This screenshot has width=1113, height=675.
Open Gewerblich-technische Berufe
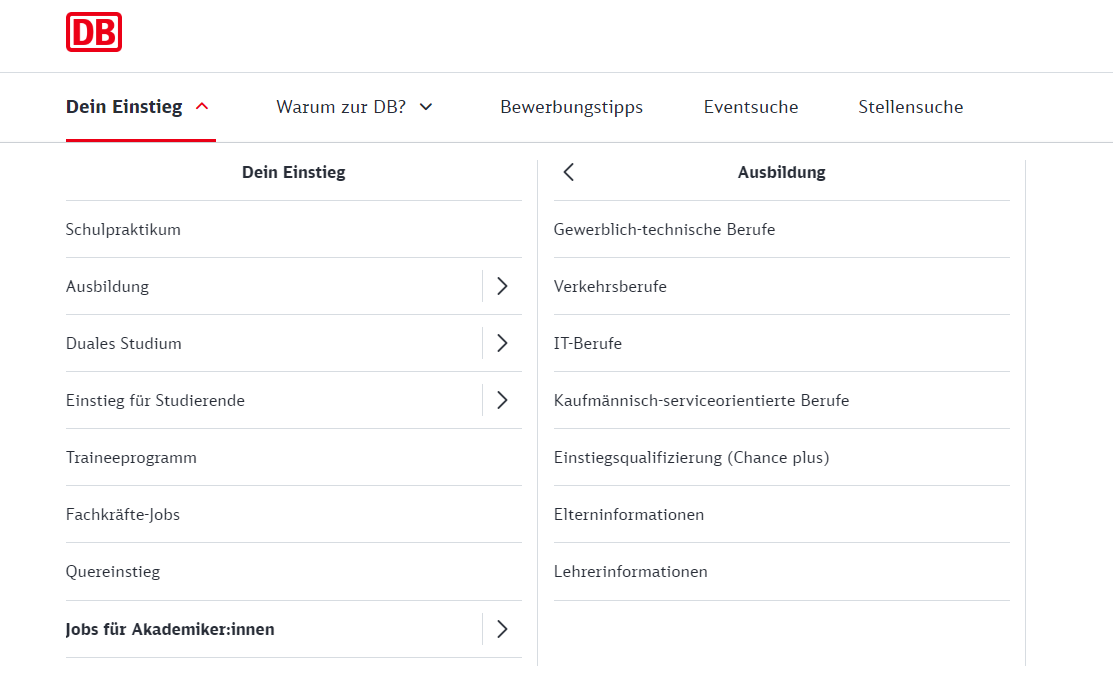tap(665, 229)
